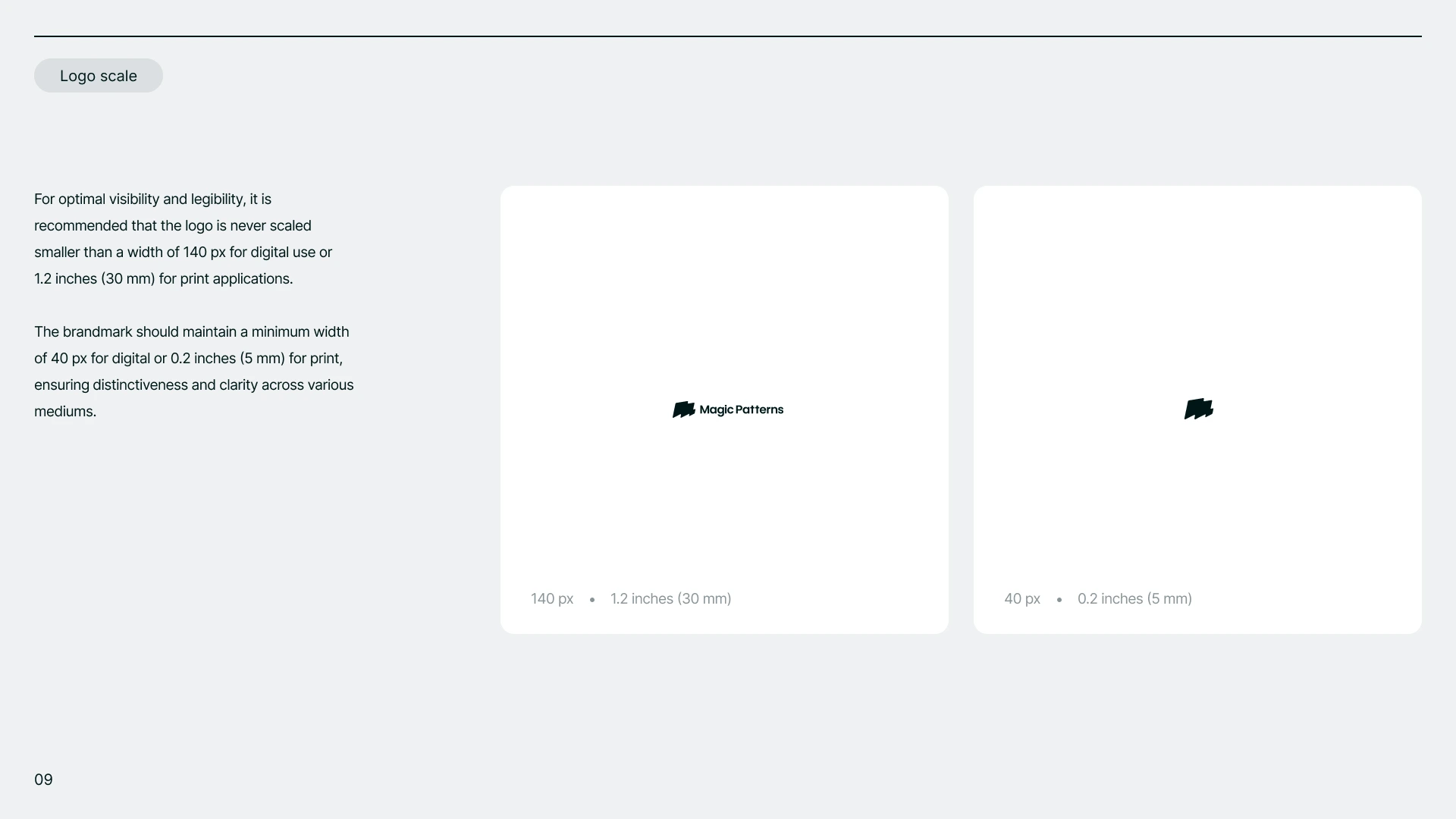Screen dimensions: 1456x819
Task: Click the standalone brandmark icon
Action: [1199, 409]
